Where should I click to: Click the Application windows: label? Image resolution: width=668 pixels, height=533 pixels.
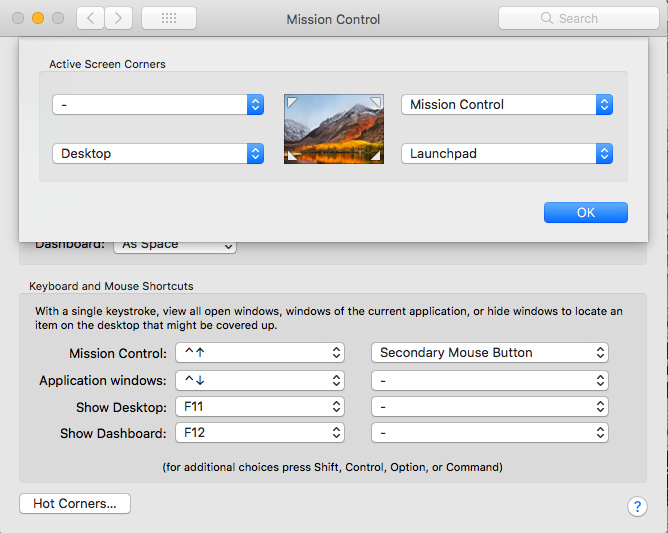click(x=103, y=380)
